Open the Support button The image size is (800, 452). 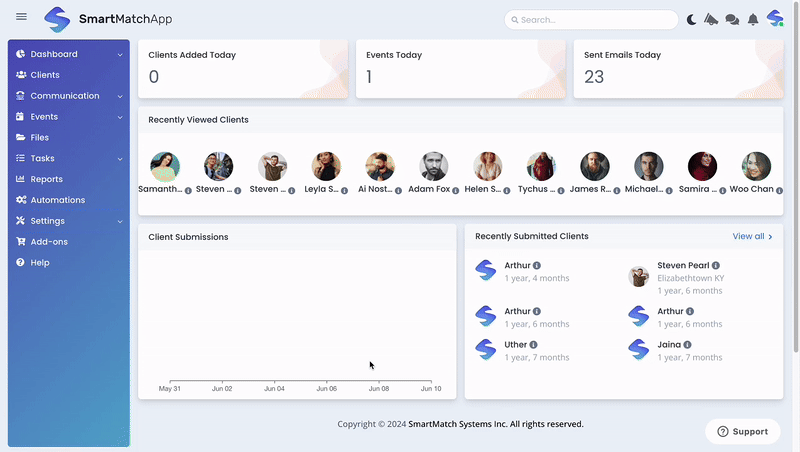point(743,431)
